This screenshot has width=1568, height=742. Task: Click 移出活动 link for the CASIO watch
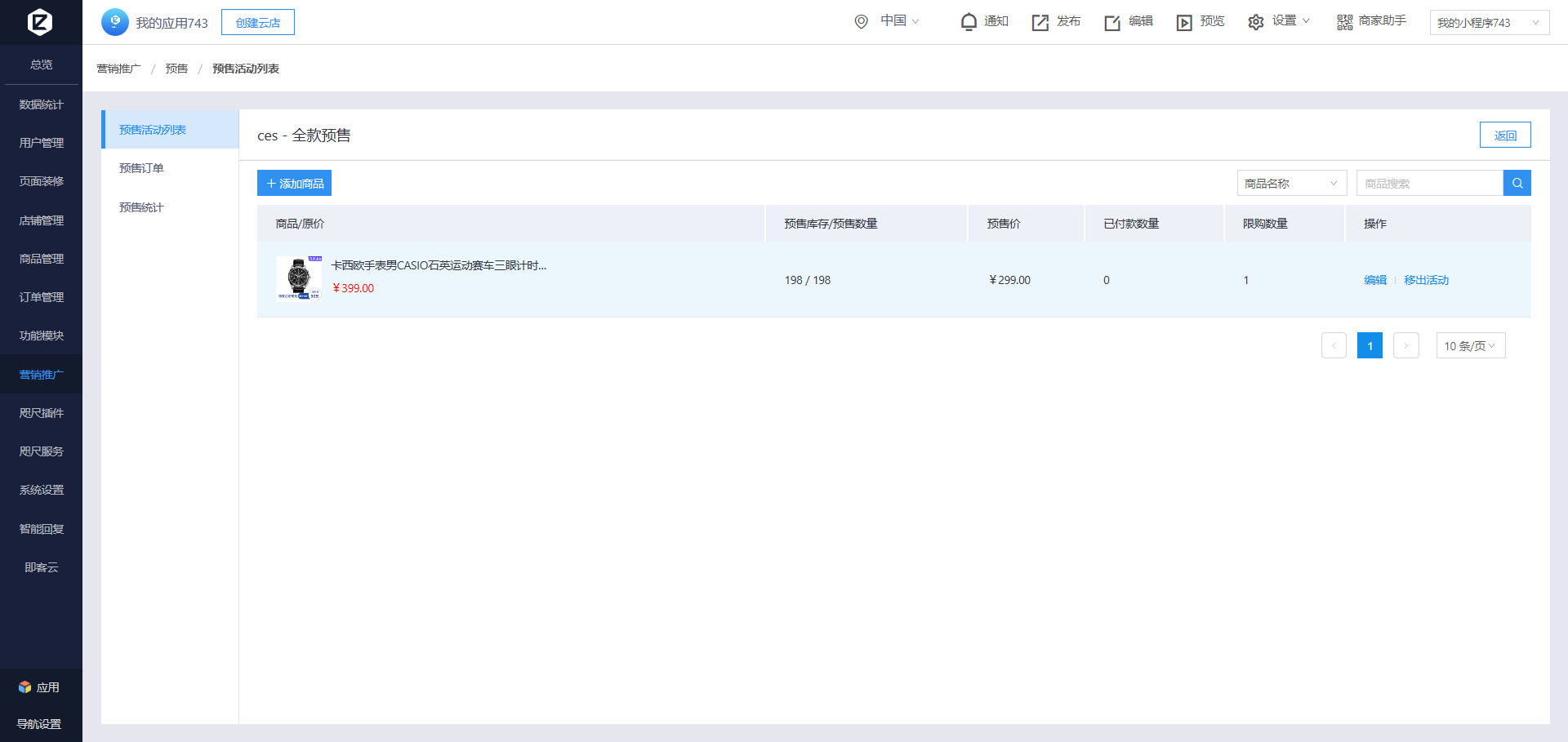pos(1426,280)
